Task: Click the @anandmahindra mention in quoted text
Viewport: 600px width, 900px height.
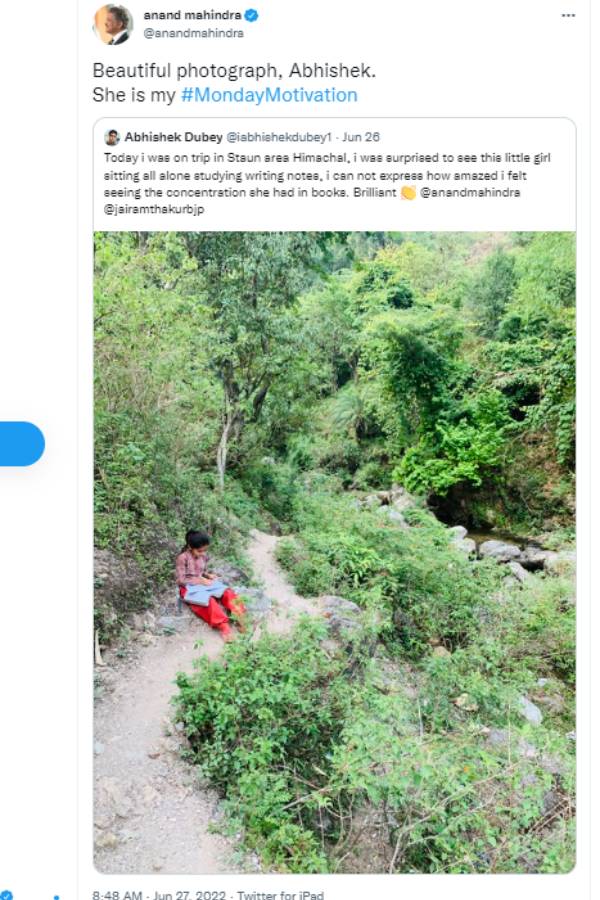Action: [470, 193]
